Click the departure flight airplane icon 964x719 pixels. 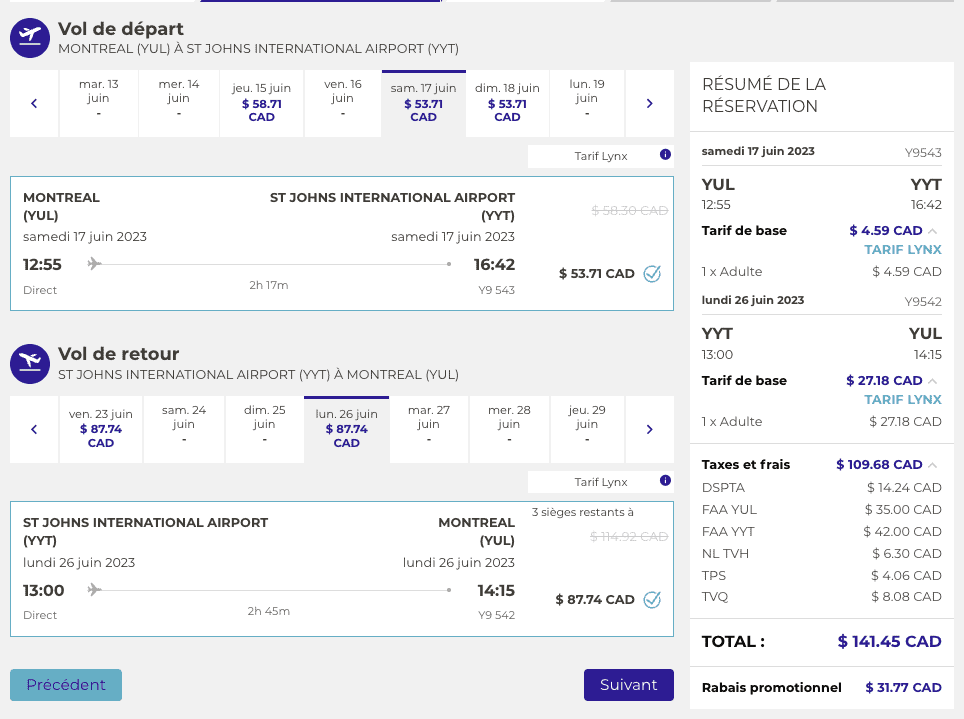pyautogui.click(x=30, y=37)
